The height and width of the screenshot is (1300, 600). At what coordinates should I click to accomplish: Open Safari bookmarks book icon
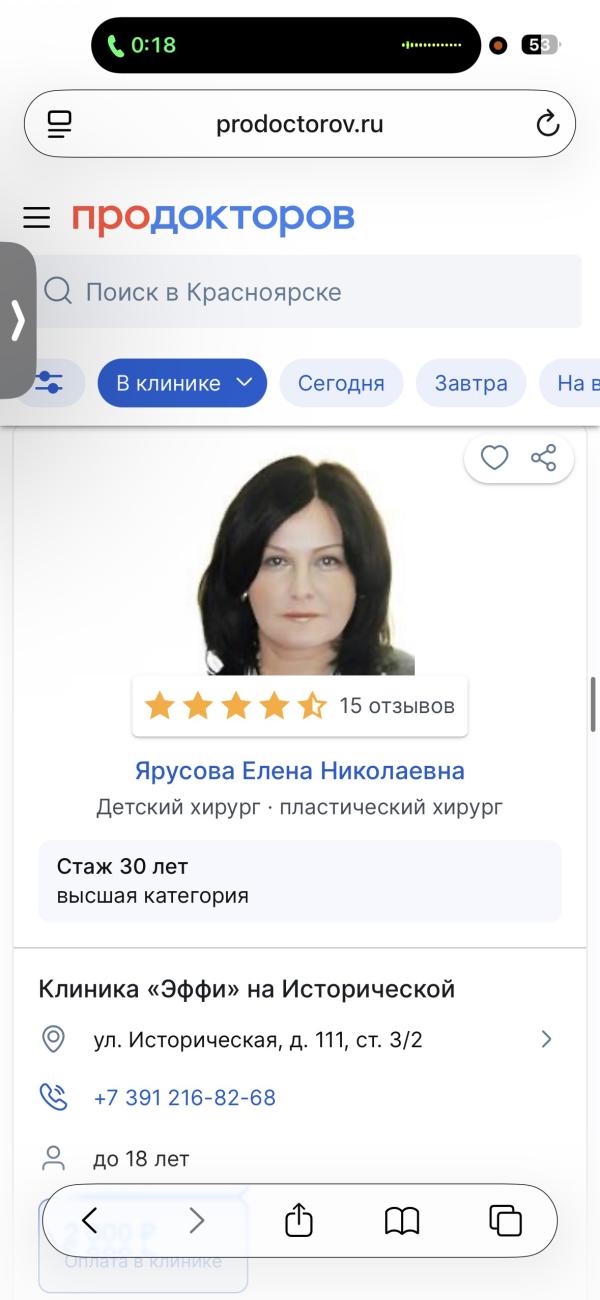402,1221
